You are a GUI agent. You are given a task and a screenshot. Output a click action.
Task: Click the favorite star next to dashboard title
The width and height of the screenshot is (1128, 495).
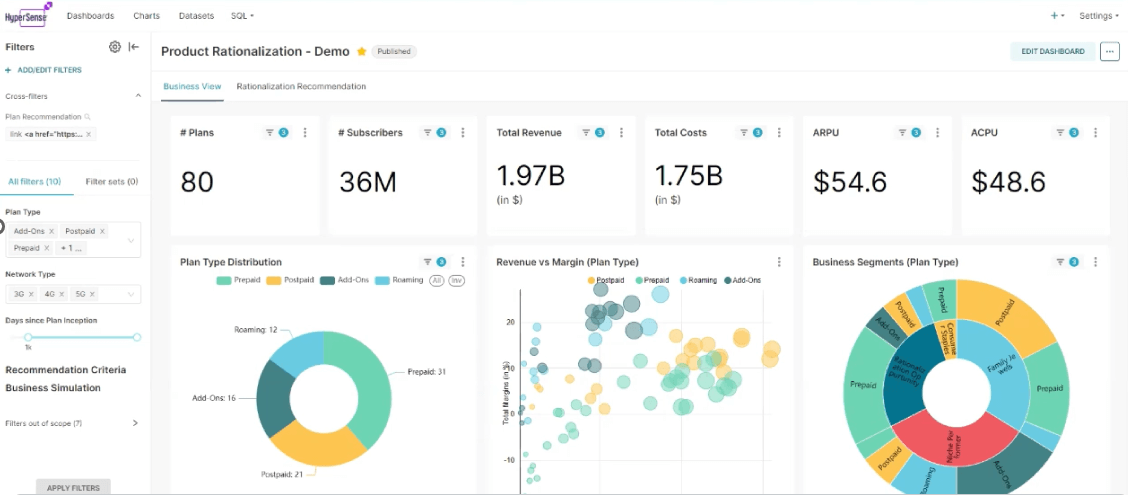coord(361,51)
